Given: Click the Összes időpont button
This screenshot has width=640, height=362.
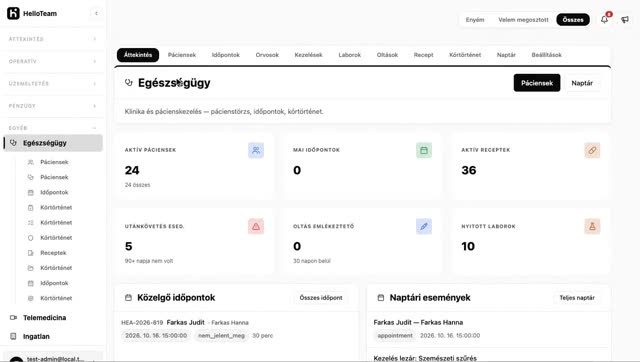Looking at the screenshot, I should [x=321, y=298].
